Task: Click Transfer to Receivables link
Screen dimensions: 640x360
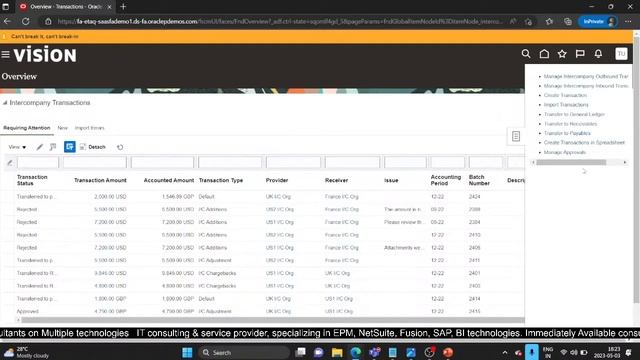Action: (571, 124)
